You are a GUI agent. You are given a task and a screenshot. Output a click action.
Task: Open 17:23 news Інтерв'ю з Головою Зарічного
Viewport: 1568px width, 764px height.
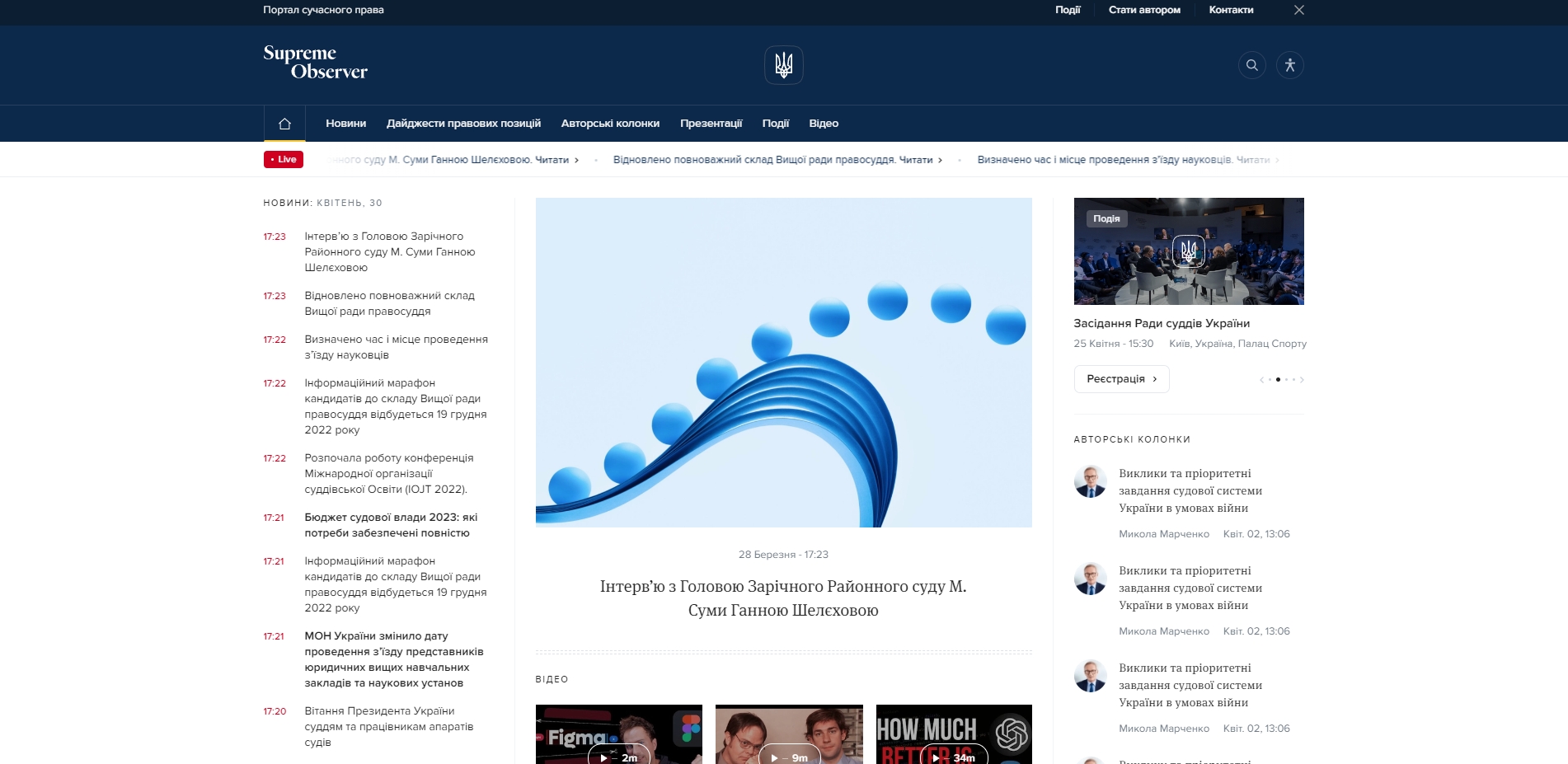pos(390,251)
